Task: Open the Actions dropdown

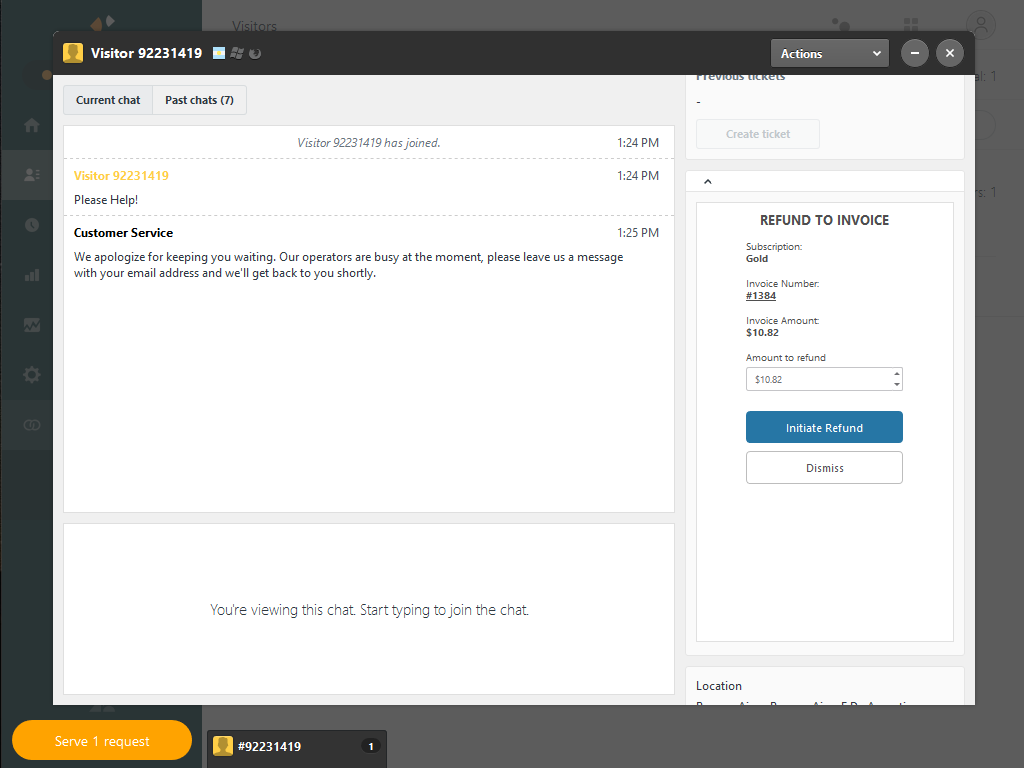Action: click(x=829, y=53)
